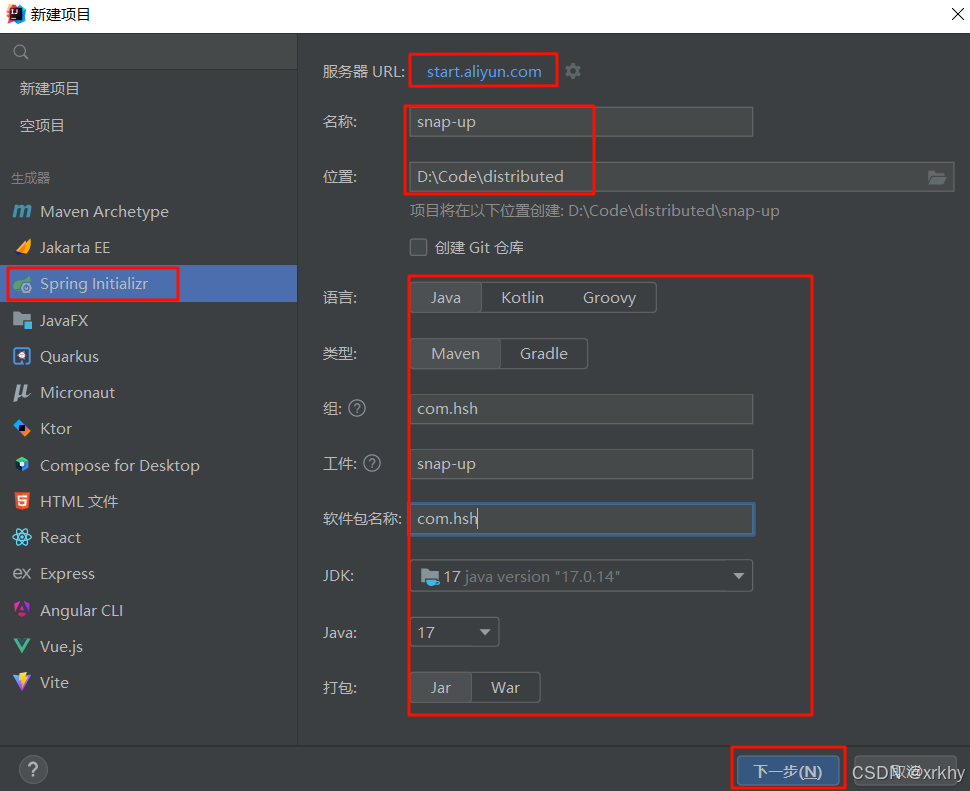Click the Quarkus generator icon
Viewport: 970px width, 791px height.
(x=22, y=357)
